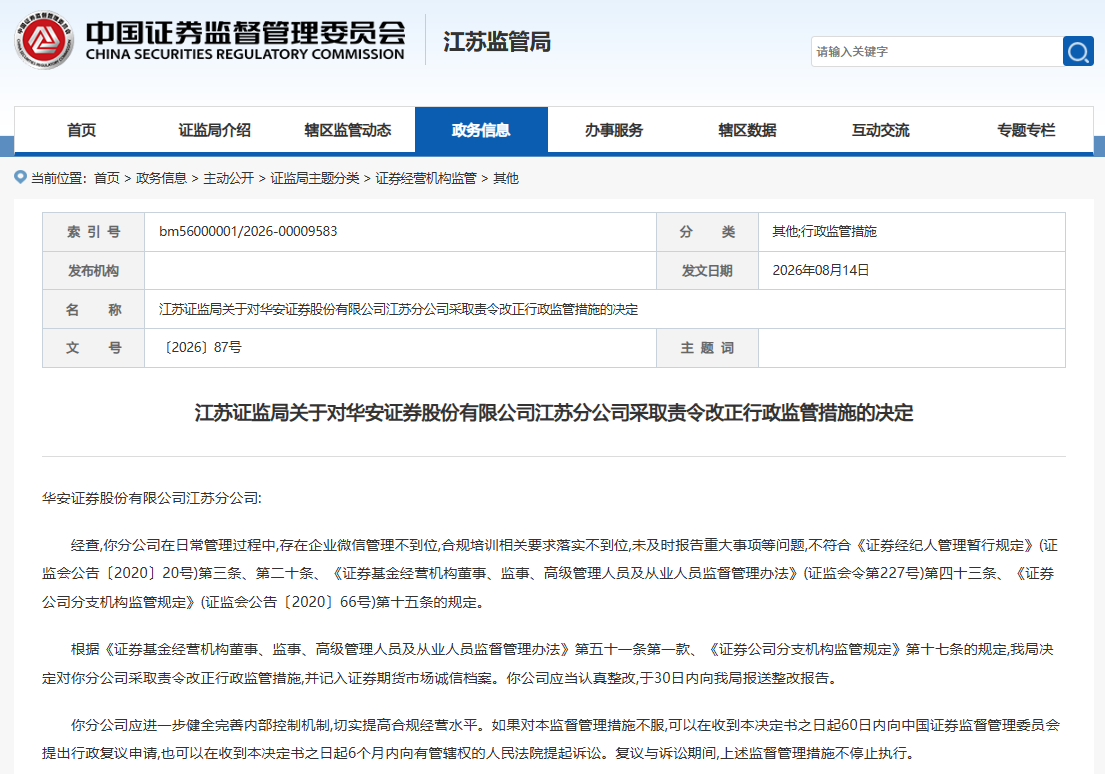
Task: Click the 江苏监管局 header title
Action: tap(497, 42)
